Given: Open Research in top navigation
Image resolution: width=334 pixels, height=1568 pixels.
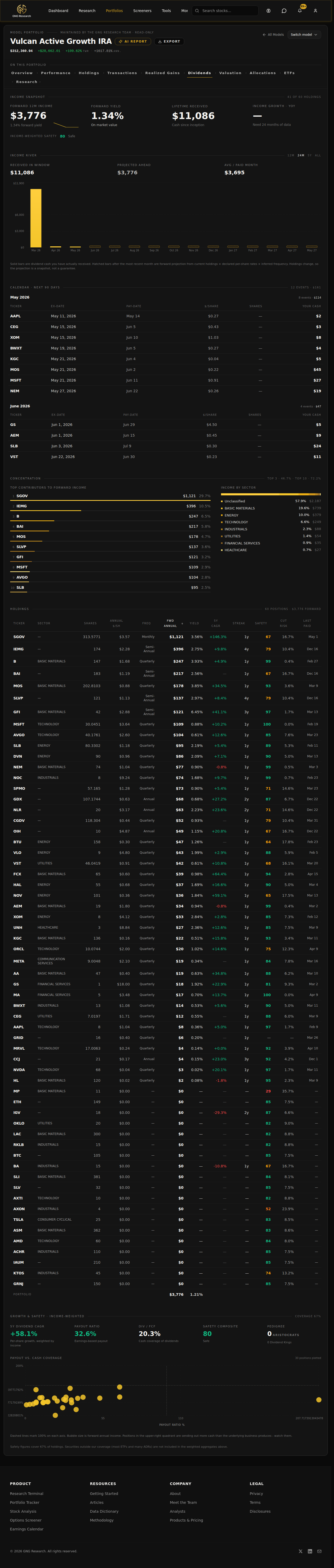Looking at the screenshot, I should tap(87, 10).
